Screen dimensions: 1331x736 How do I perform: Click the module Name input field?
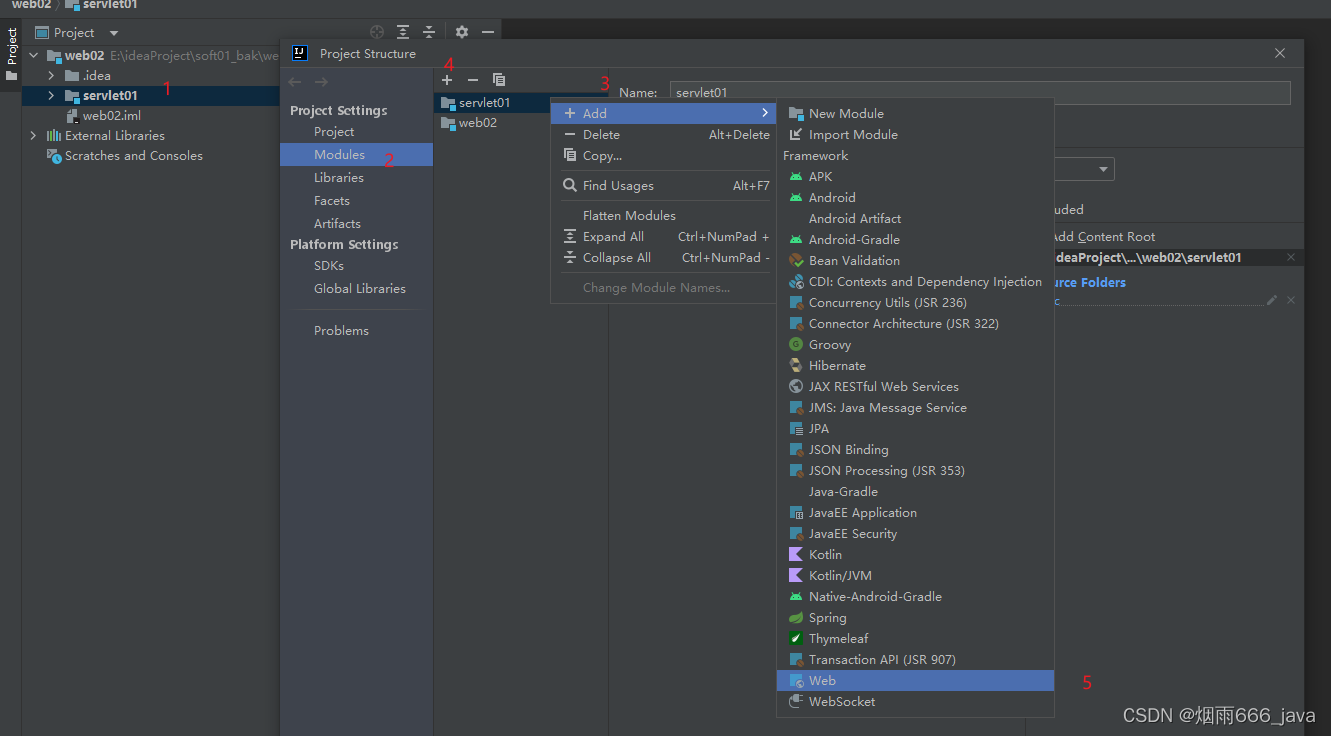(980, 92)
